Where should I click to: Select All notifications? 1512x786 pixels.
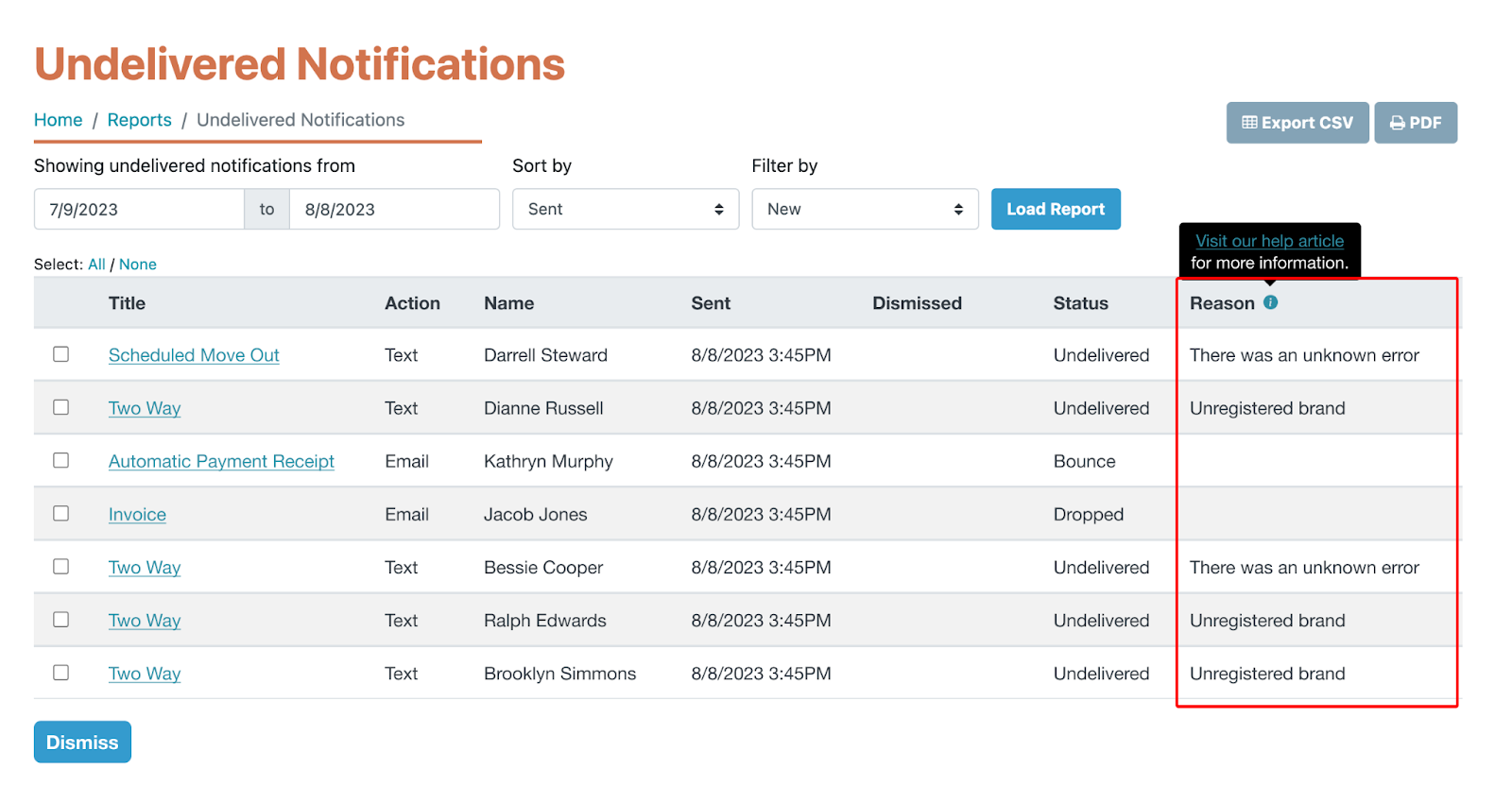coord(96,265)
